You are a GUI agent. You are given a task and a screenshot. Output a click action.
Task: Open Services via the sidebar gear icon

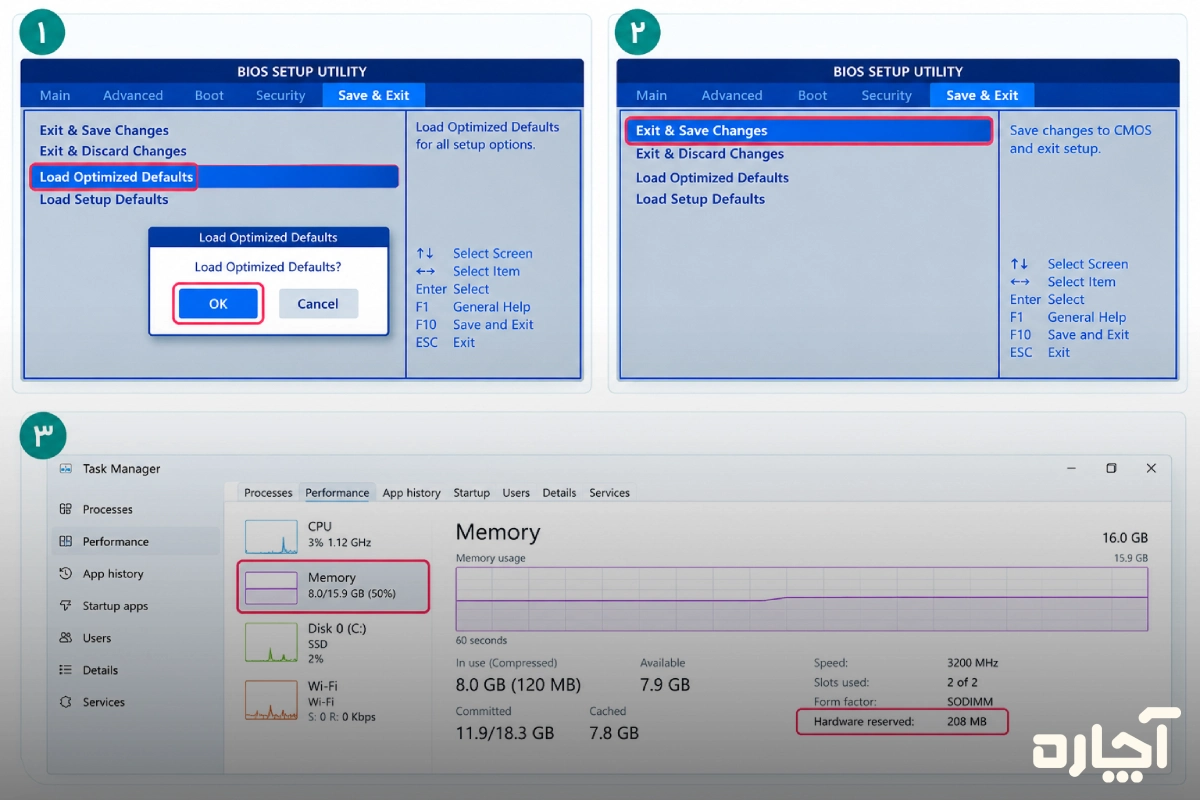tap(66, 702)
